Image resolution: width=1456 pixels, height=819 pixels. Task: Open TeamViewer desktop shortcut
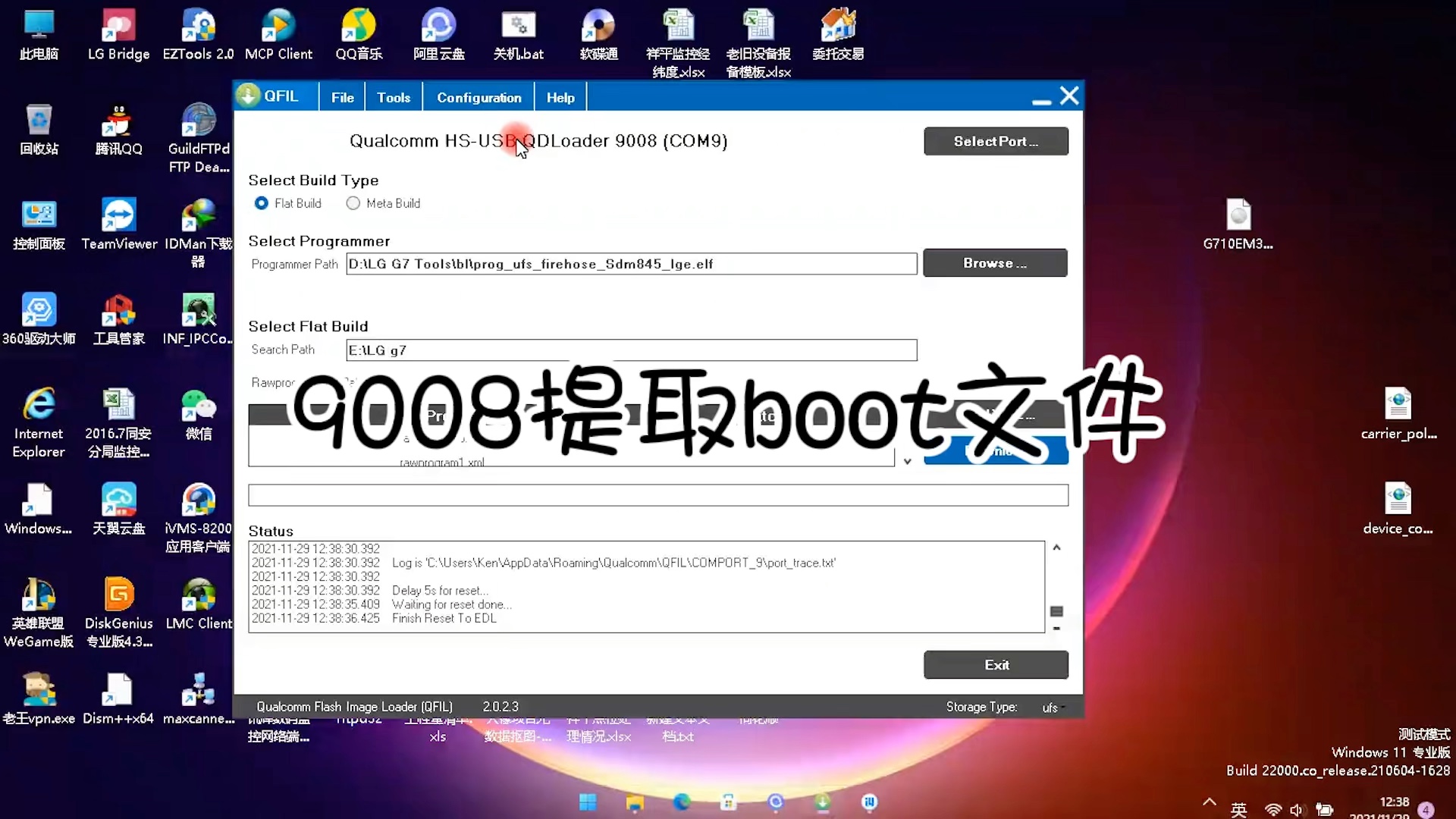point(119,224)
